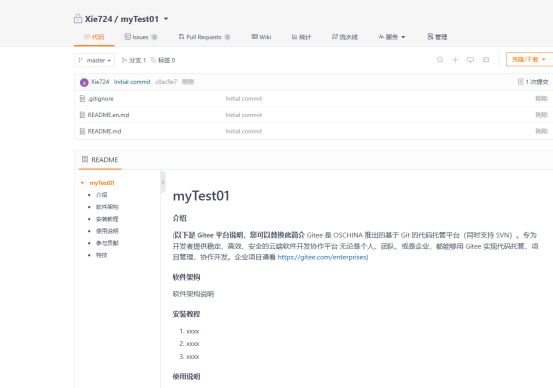553x388 pixels.
Task: Open the 统计 statistics tab
Action: coord(301,37)
